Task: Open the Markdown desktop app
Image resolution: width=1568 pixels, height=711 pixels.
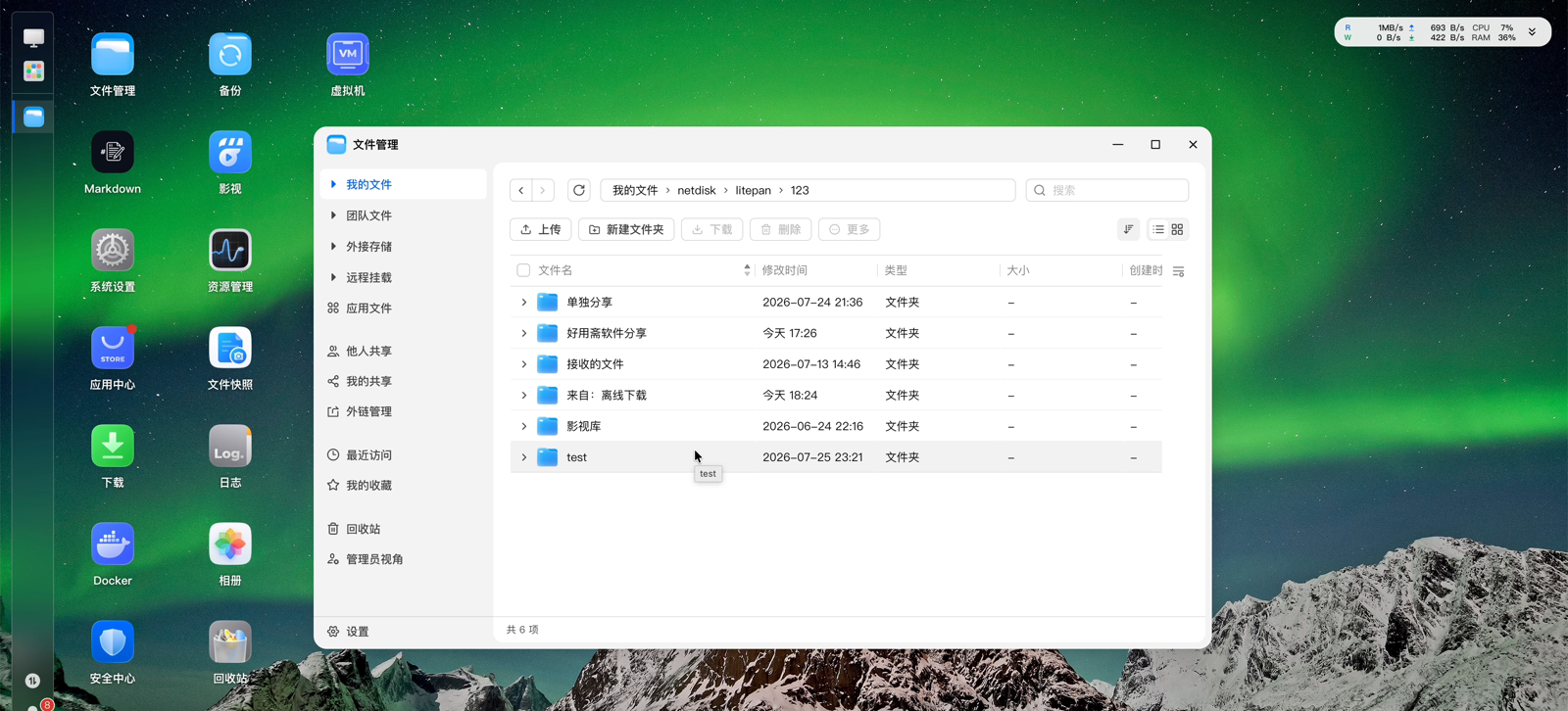Action: (x=113, y=153)
